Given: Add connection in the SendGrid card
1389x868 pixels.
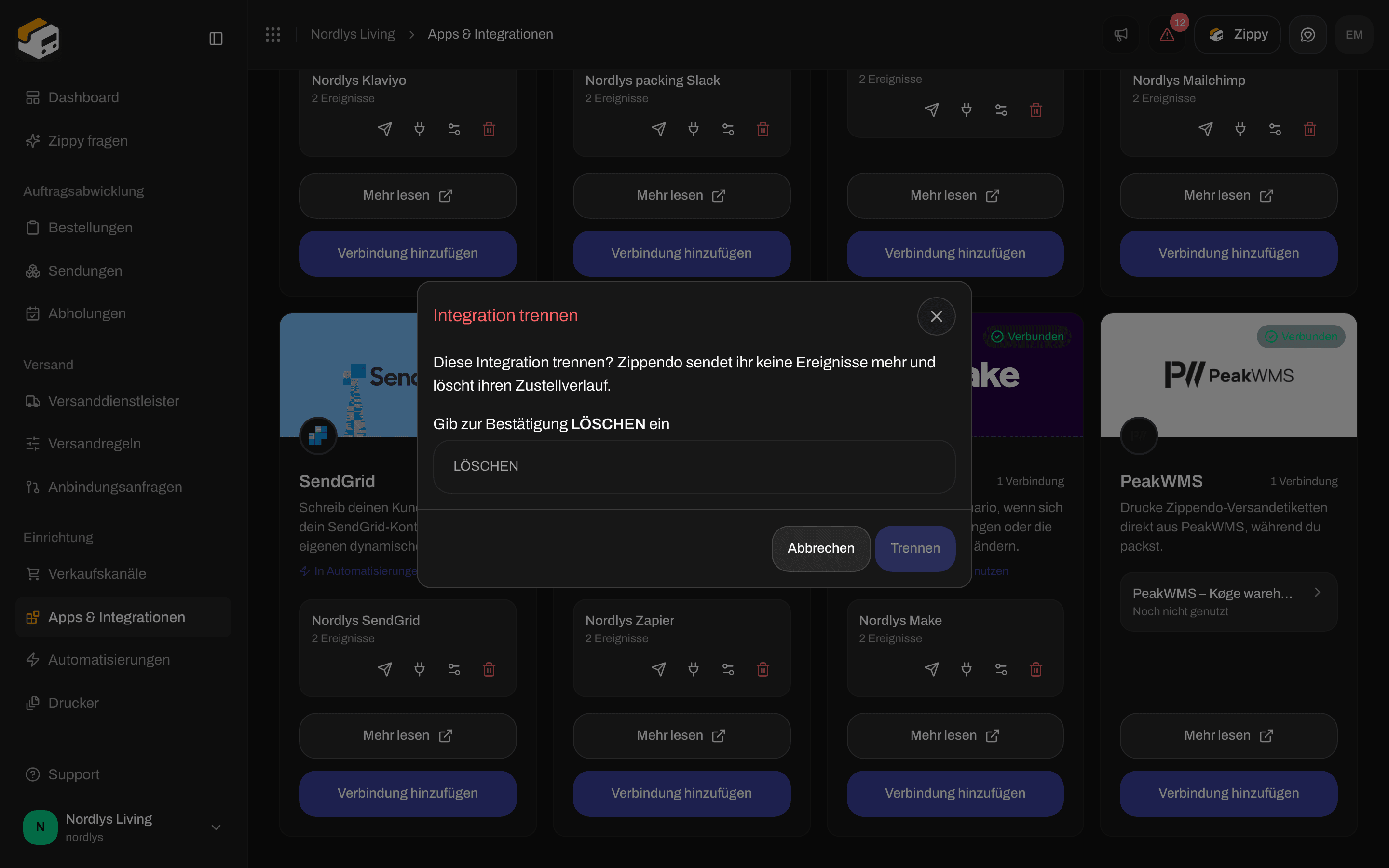Looking at the screenshot, I should coord(408,793).
